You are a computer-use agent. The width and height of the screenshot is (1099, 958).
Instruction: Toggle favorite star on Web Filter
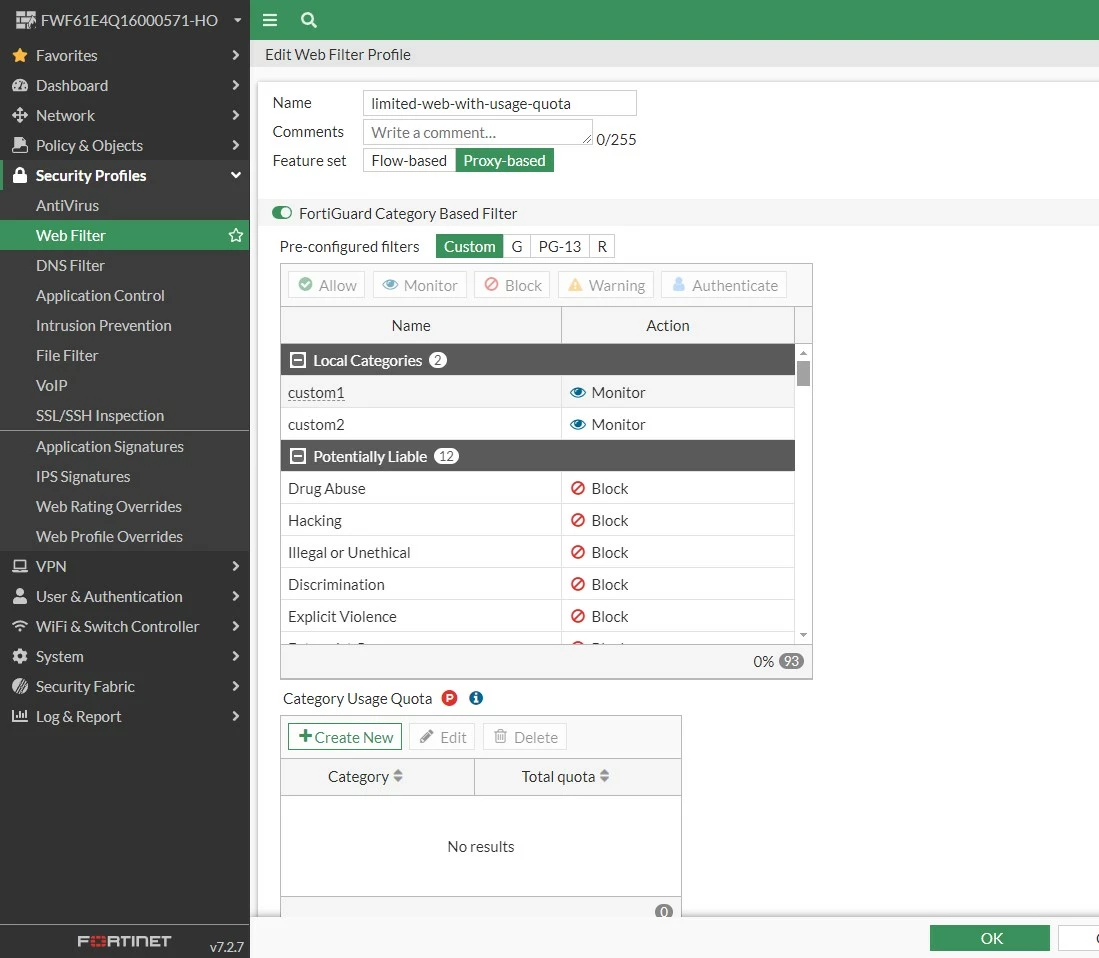(236, 235)
